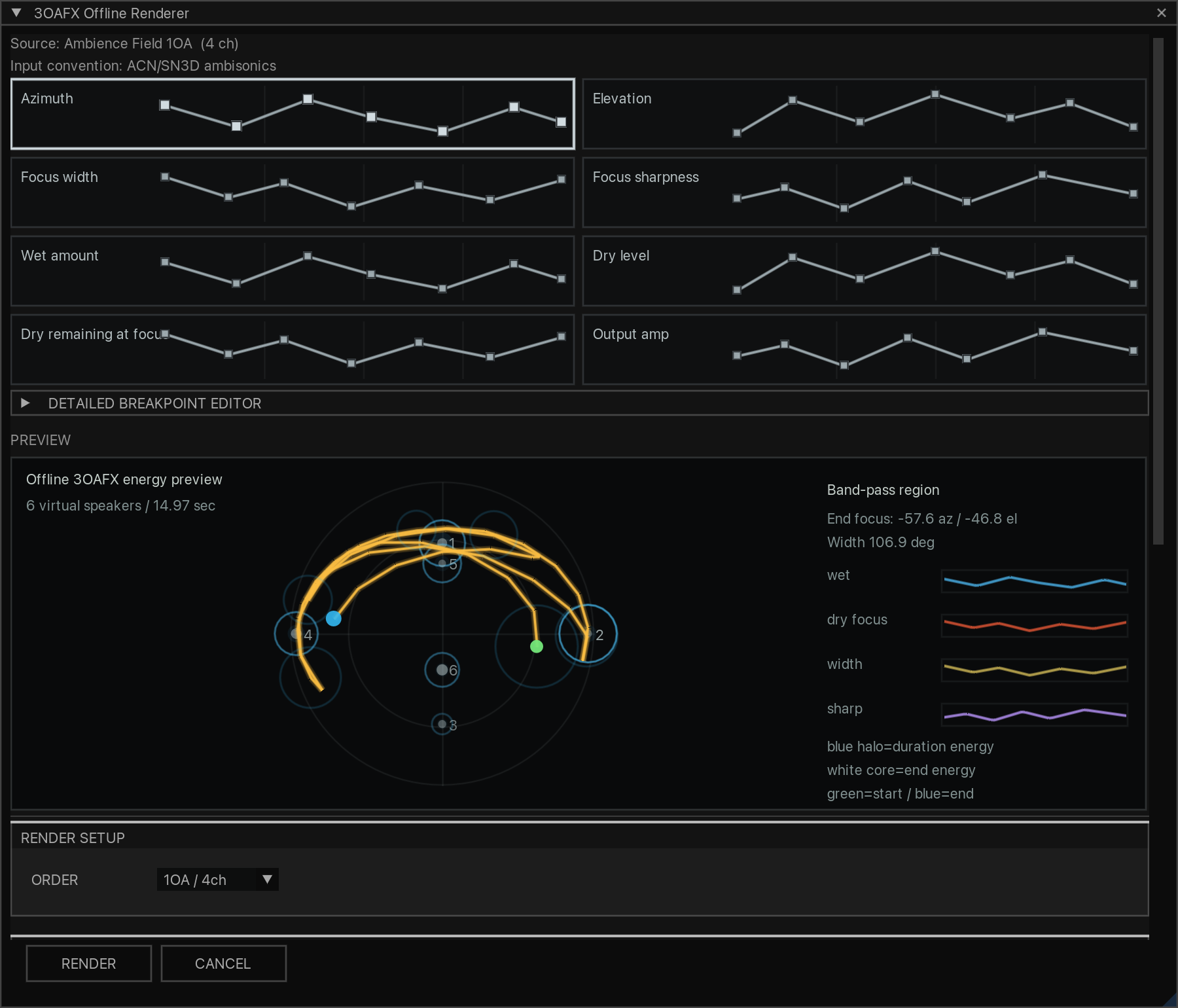1178x1008 pixels.
Task: Click the 'blue halo=duration energy' legend text
Action: [x=910, y=746]
